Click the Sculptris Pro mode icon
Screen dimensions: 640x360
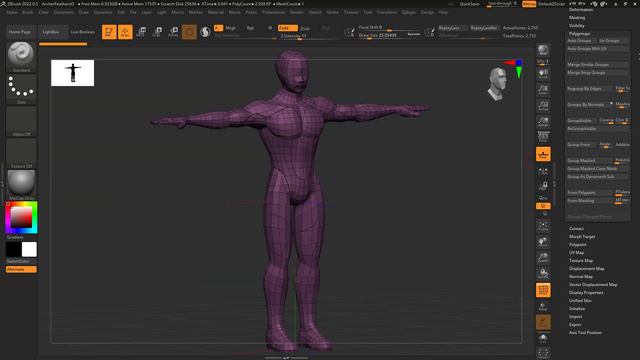205,32
